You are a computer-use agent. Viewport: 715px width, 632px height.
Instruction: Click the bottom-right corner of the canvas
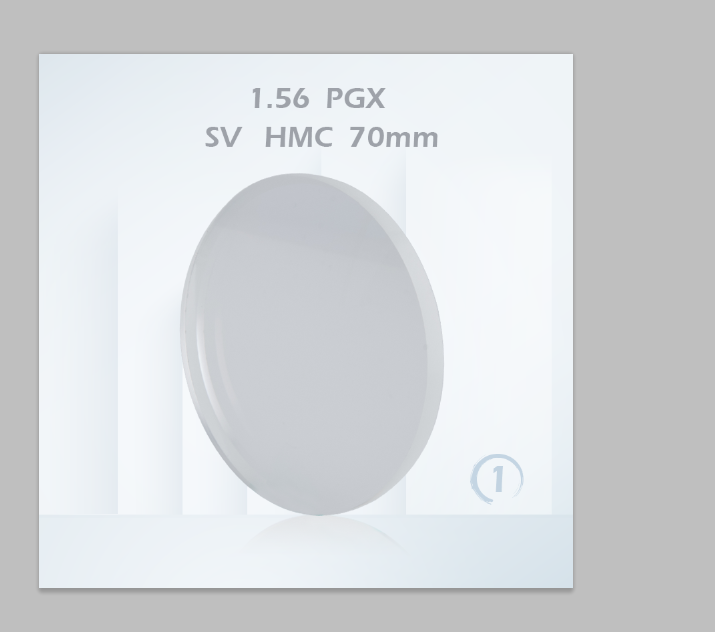572,587
